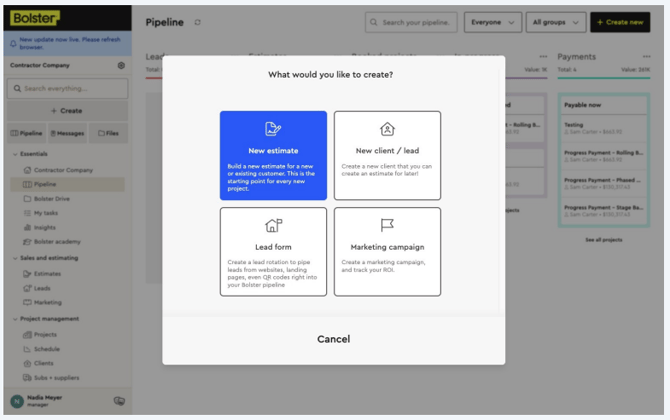Open the Payments column options menu
This screenshot has width=670, height=420.
pos(643,57)
